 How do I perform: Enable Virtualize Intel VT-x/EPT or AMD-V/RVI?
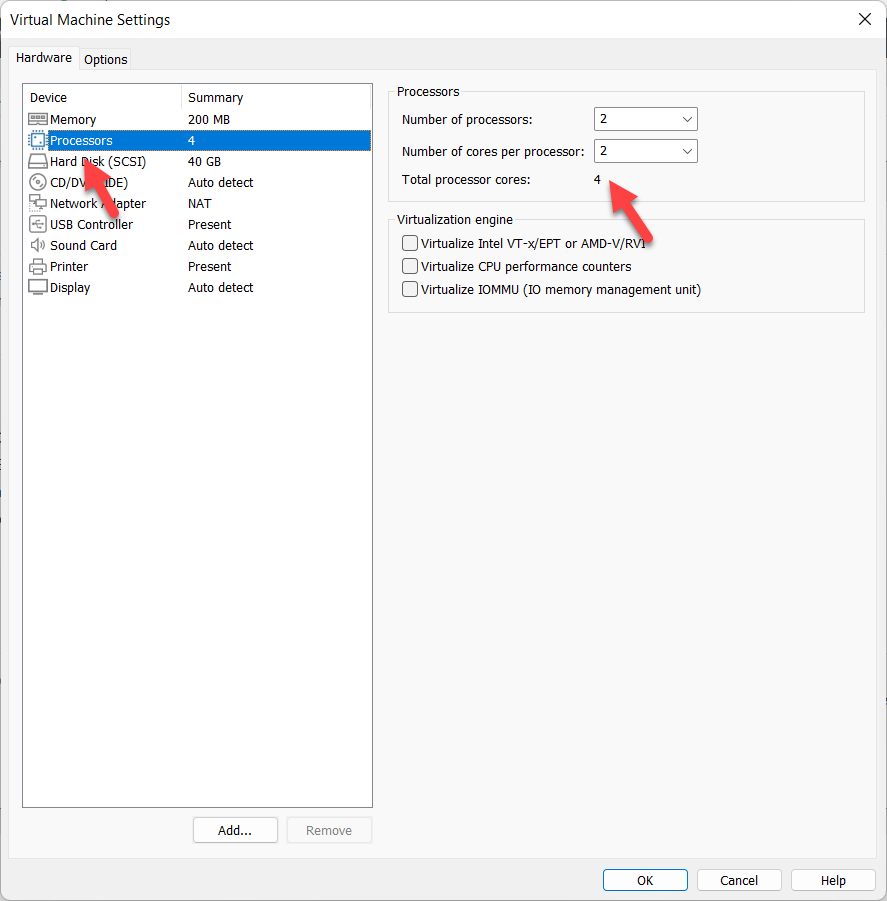point(410,243)
